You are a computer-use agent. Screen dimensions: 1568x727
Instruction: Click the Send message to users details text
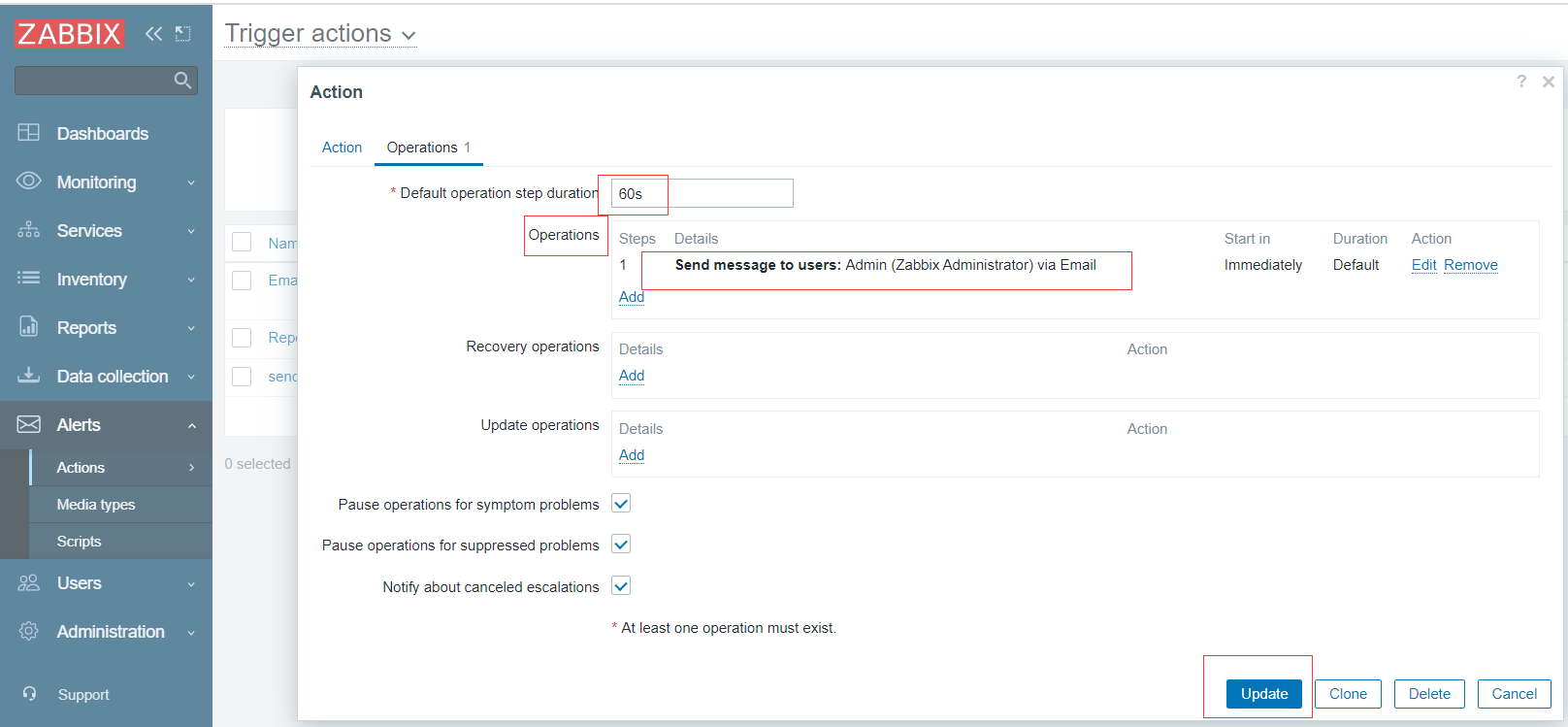pyautogui.click(x=885, y=265)
